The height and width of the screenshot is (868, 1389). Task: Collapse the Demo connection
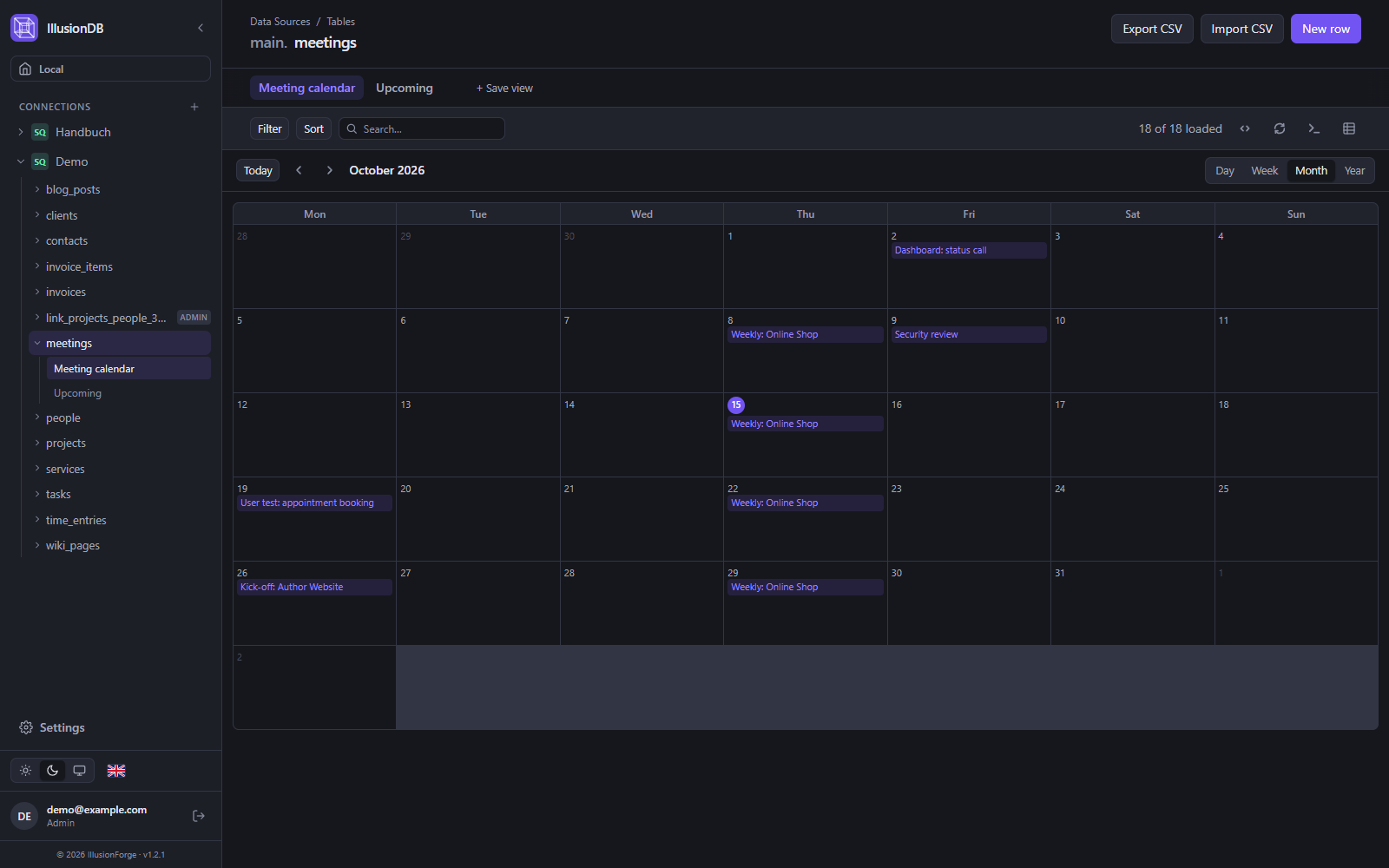(x=21, y=161)
